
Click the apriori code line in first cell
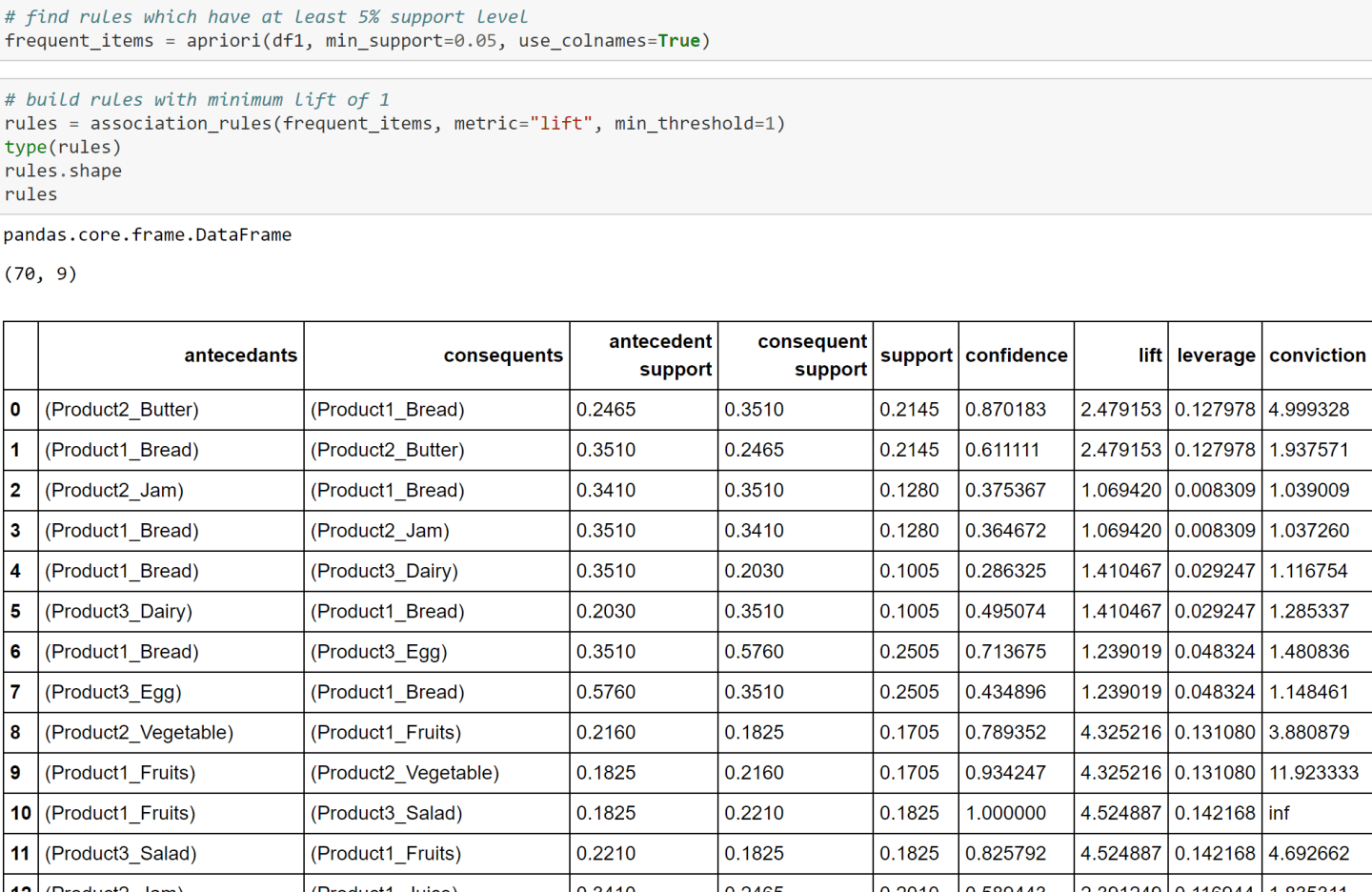(357, 41)
